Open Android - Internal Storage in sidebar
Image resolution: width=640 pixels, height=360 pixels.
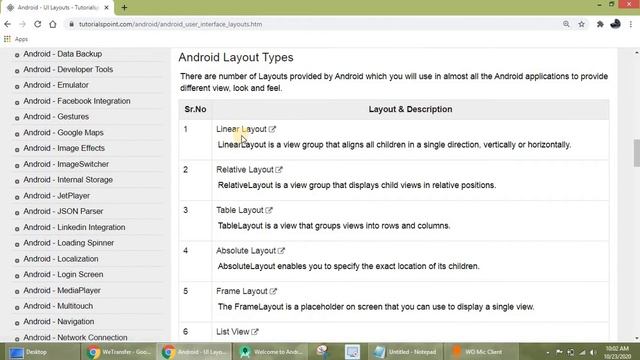click(68, 180)
